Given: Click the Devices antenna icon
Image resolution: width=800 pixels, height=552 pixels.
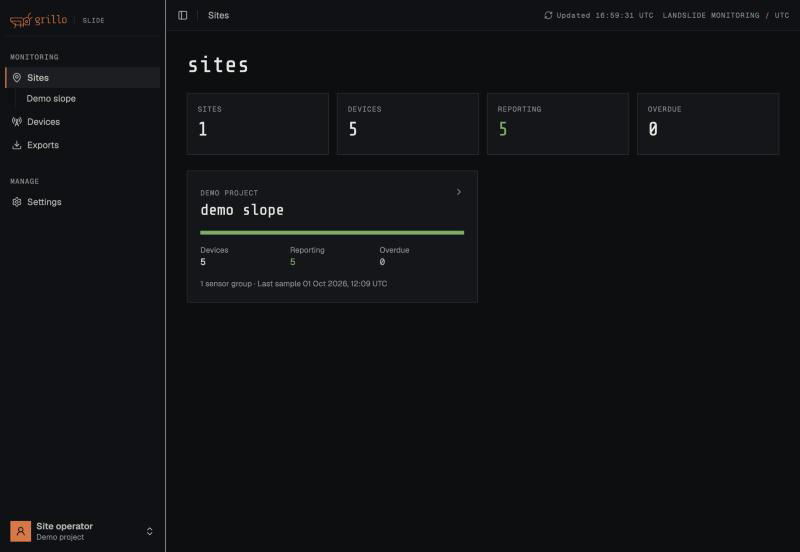Looking at the screenshot, I should pos(17,121).
